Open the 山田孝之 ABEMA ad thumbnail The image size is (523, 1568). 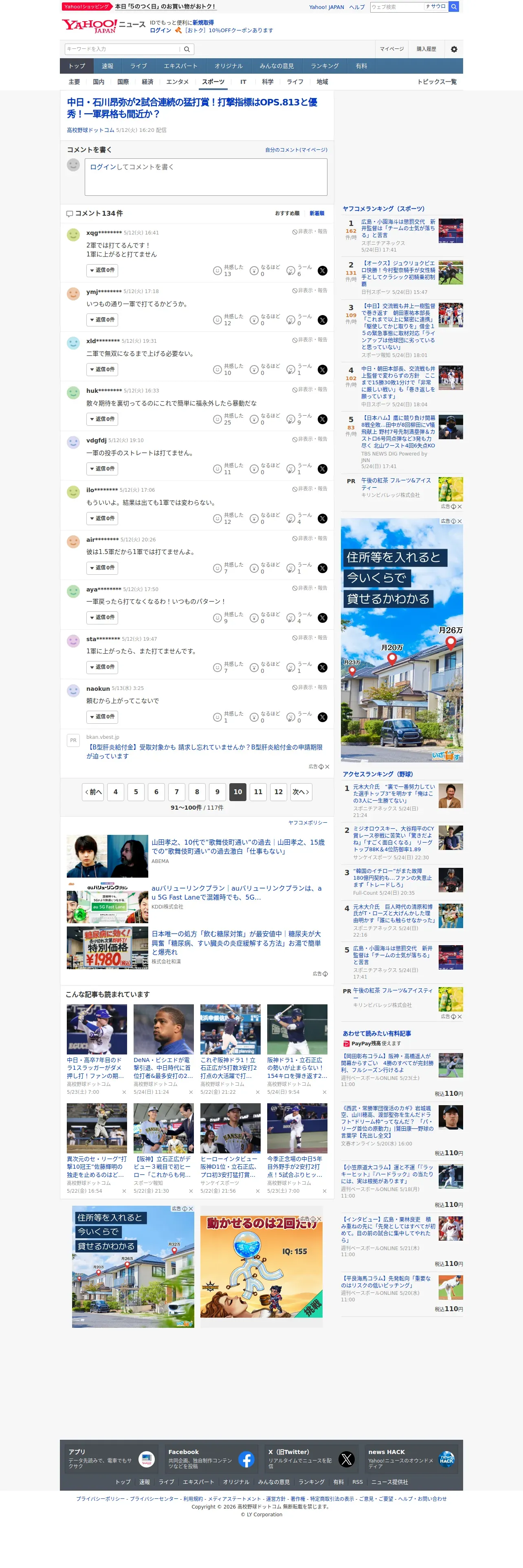coord(107,856)
